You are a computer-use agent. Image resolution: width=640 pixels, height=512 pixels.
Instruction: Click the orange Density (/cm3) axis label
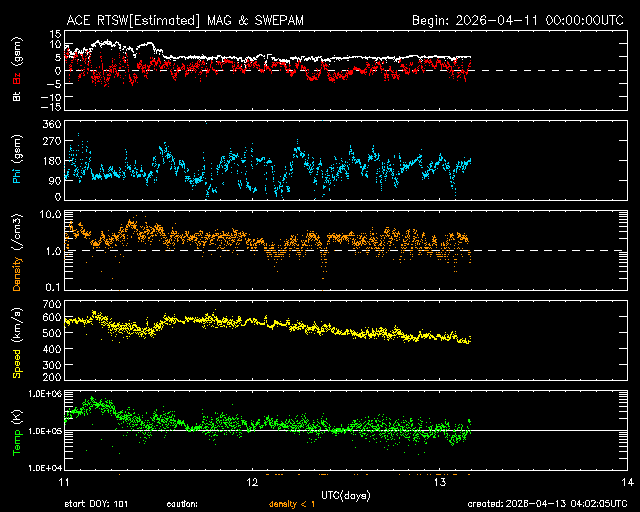[15, 255]
